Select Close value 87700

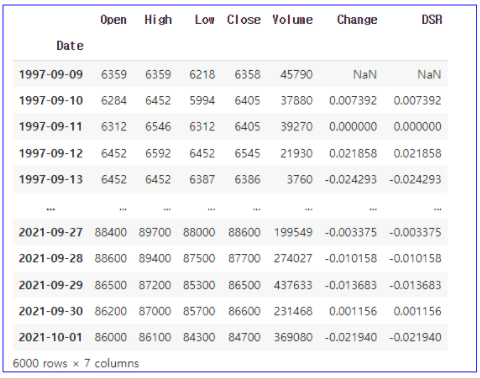click(244, 258)
